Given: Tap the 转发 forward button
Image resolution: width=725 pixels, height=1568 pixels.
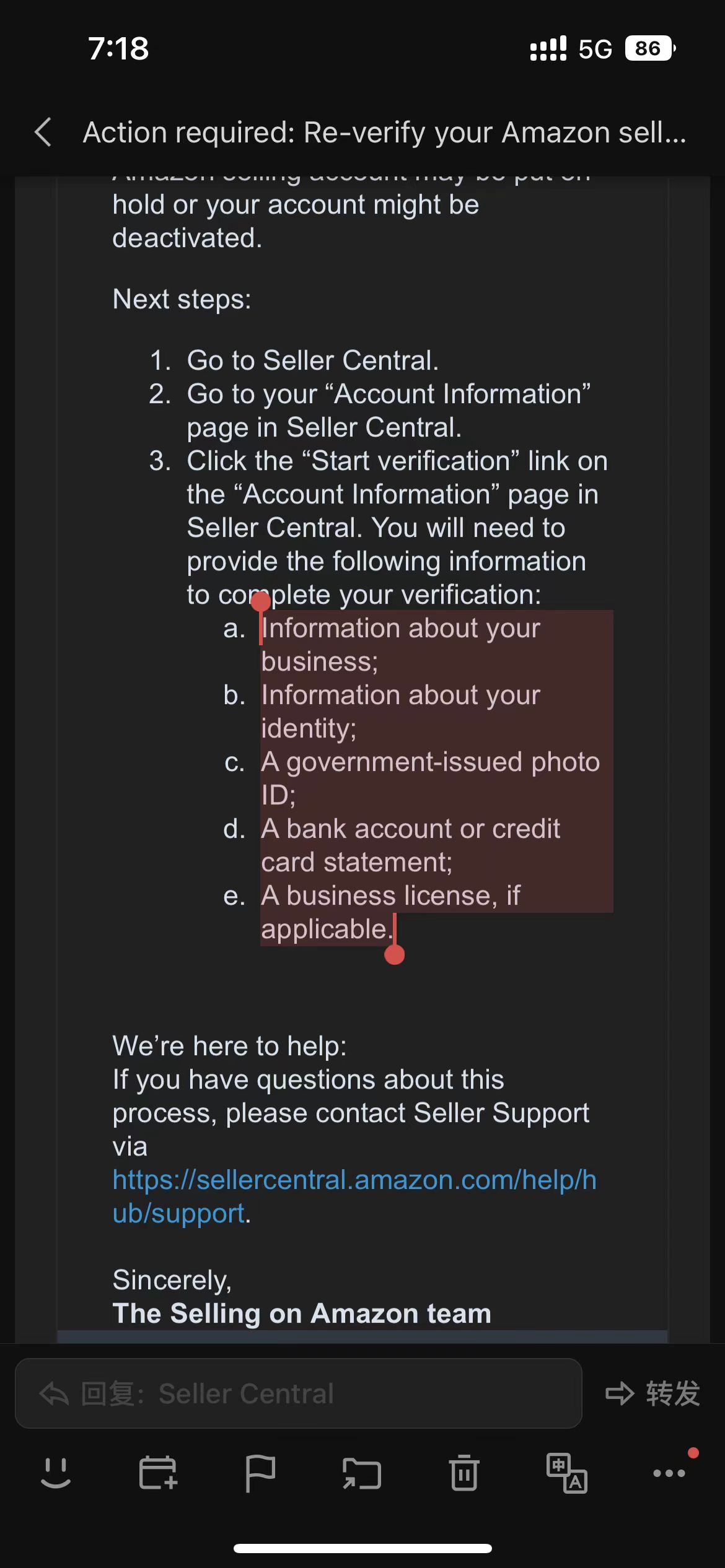Looking at the screenshot, I should pyautogui.click(x=653, y=1393).
